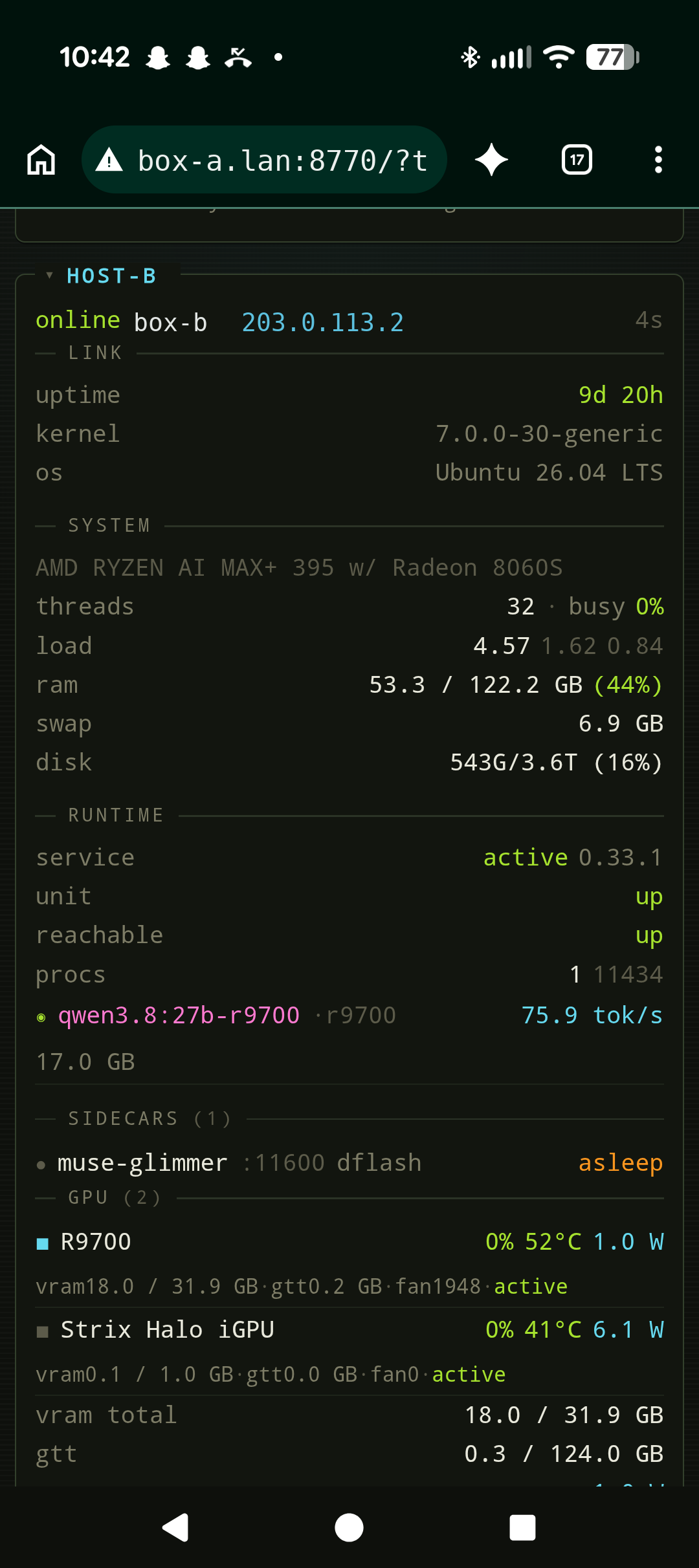This screenshot has height=1568, width=699.
Task: Tap the browser home icon
Action: click(x=41, y=160)
